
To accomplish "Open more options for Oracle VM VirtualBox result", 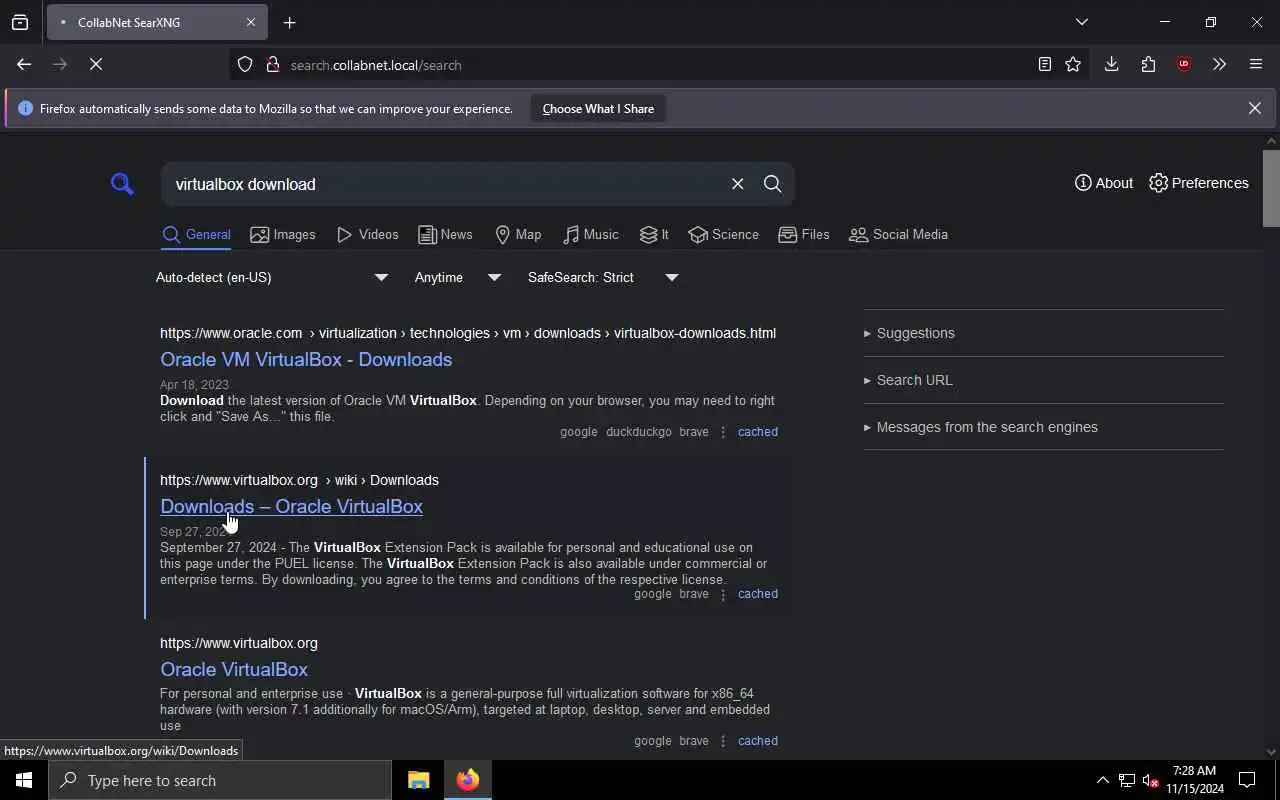I will [723, 432].
